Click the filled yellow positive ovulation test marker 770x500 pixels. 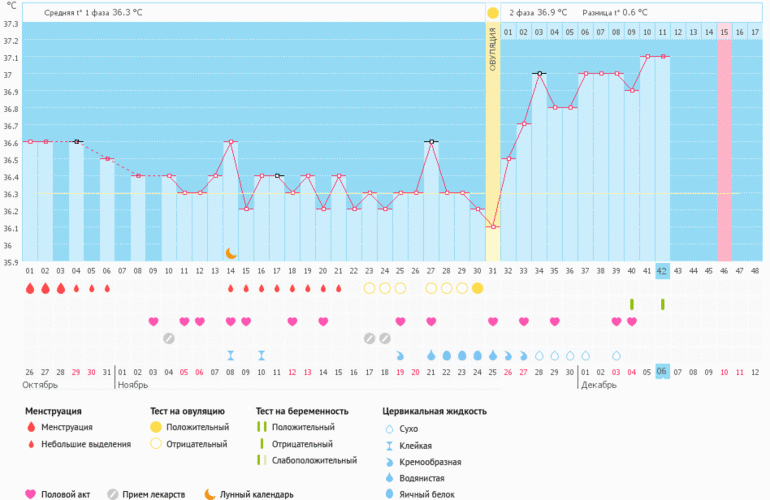[477, 288]
